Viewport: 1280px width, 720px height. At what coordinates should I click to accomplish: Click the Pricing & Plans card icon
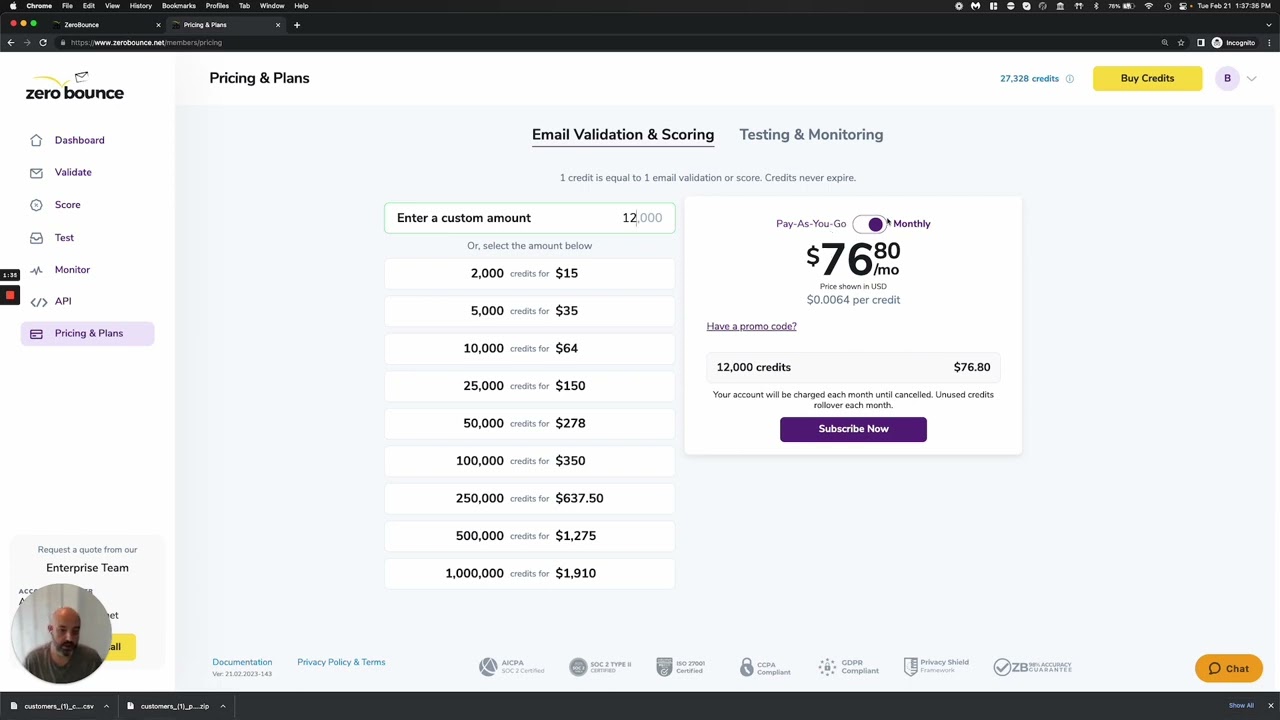36,333
